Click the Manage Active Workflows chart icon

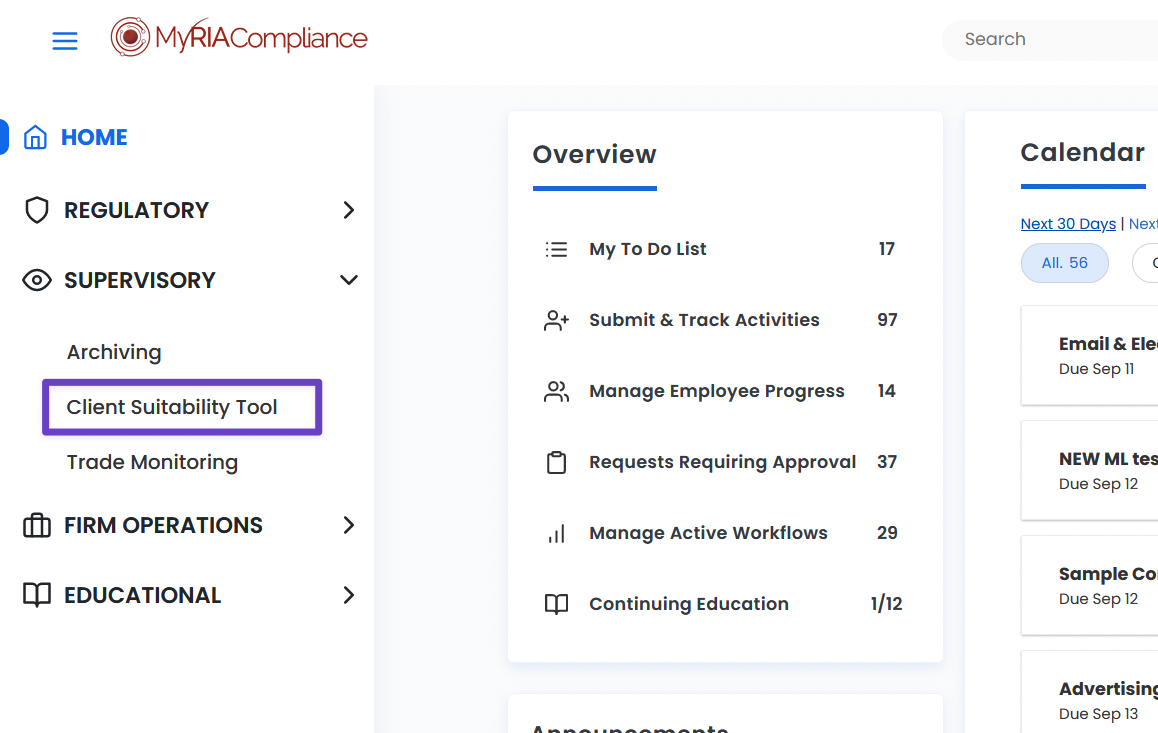pyautogui.click(x=556, y=533)
